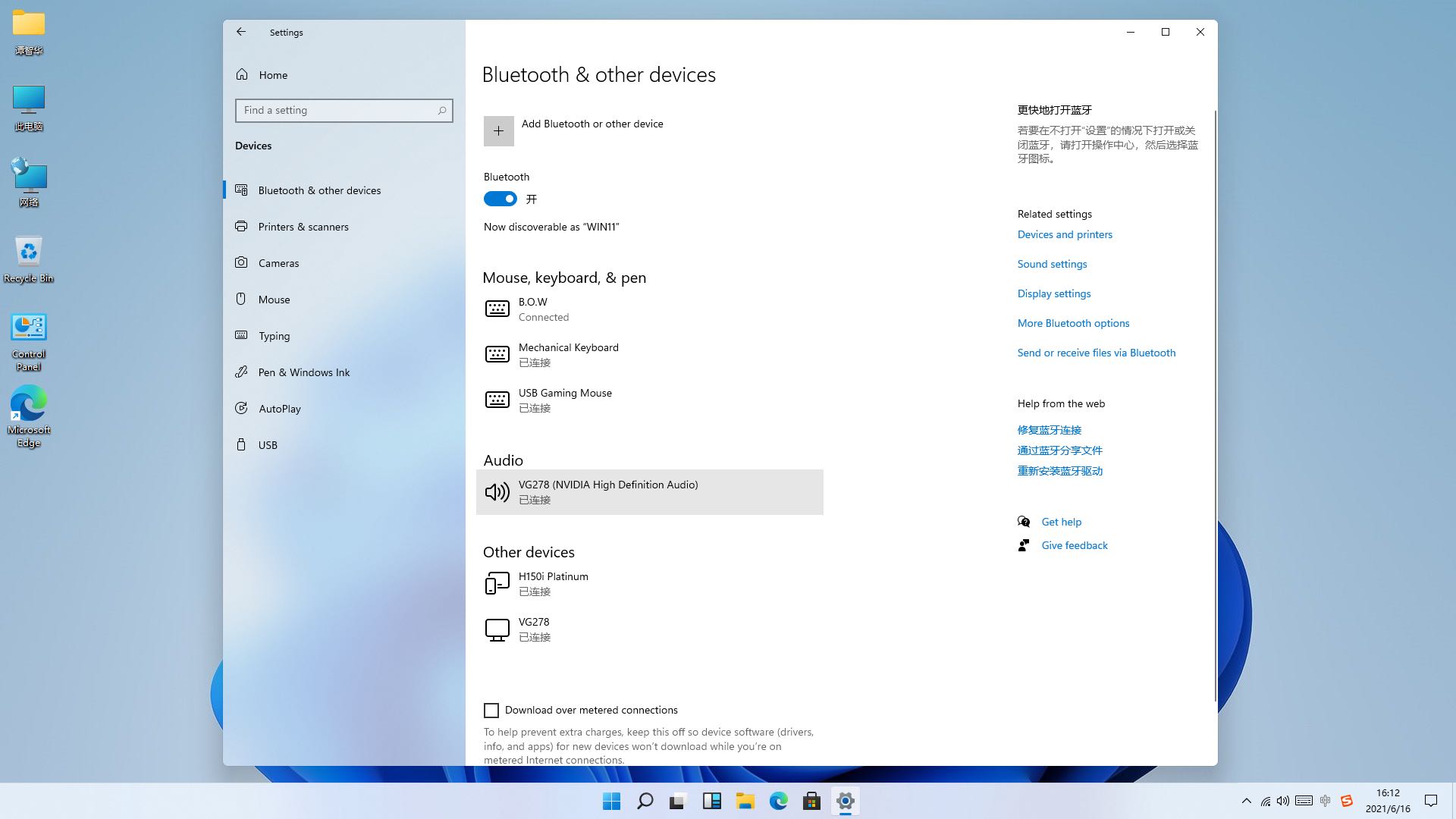The width and height of the screenshot is (1456, 819).
Task: Select the Mechanical Keyboard device entry
Action: [569, 354]
